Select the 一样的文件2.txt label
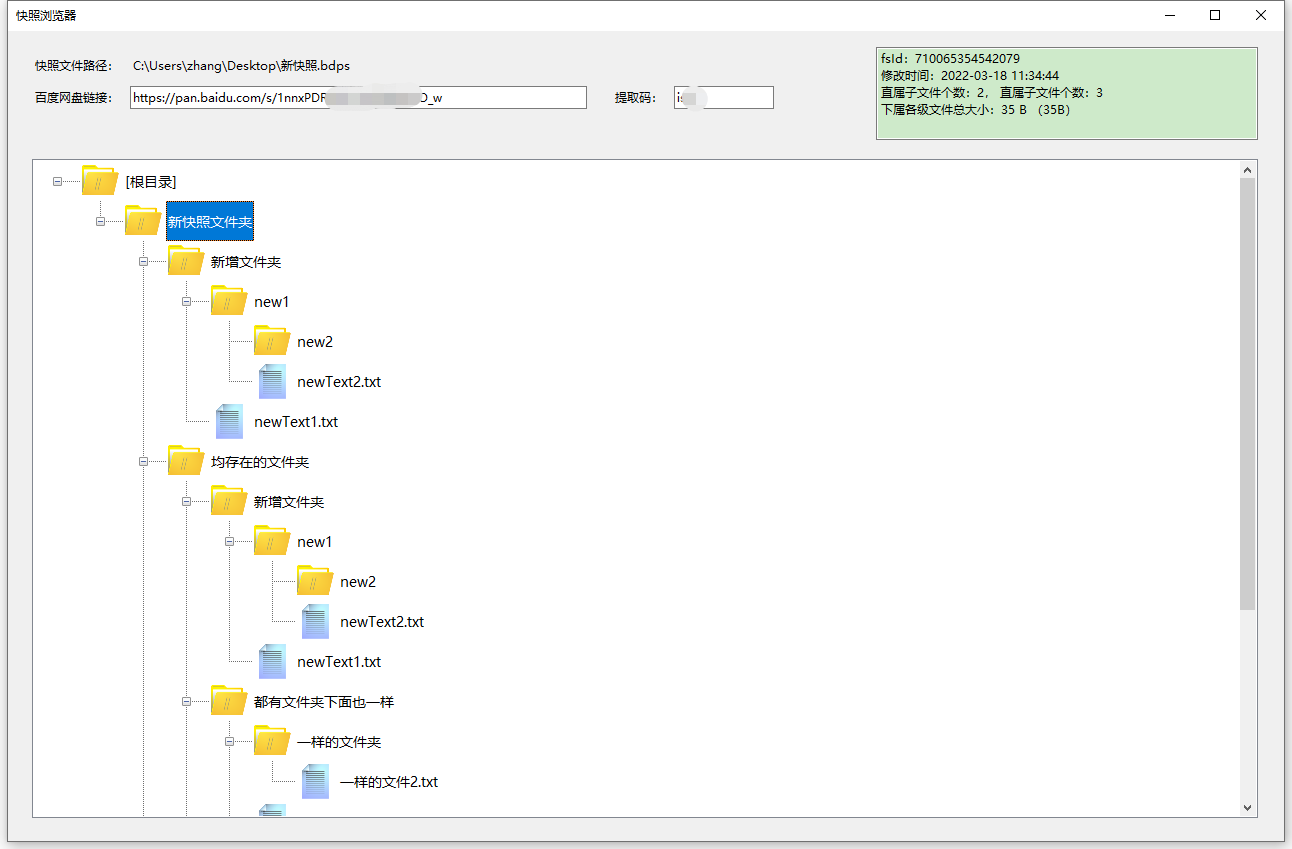This screenshot has height=849, width=1292. click(389, 781)
